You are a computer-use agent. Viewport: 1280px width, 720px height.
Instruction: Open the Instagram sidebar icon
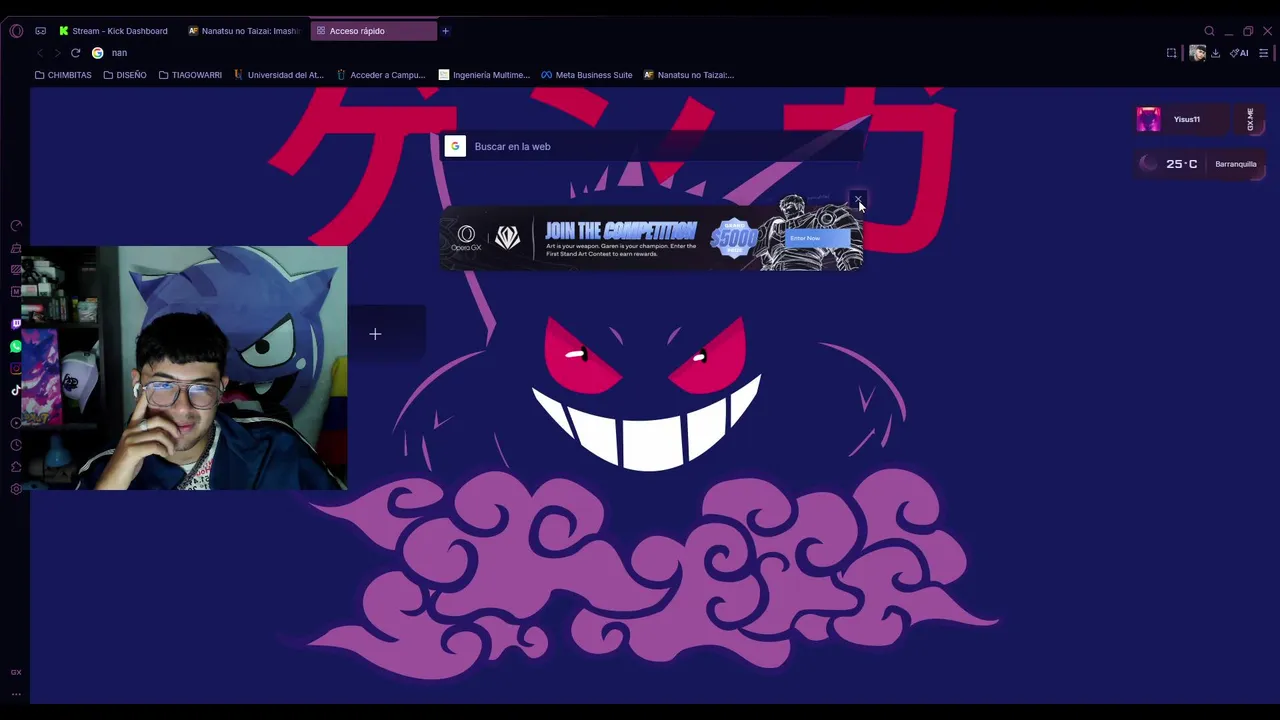pos(16,369)
